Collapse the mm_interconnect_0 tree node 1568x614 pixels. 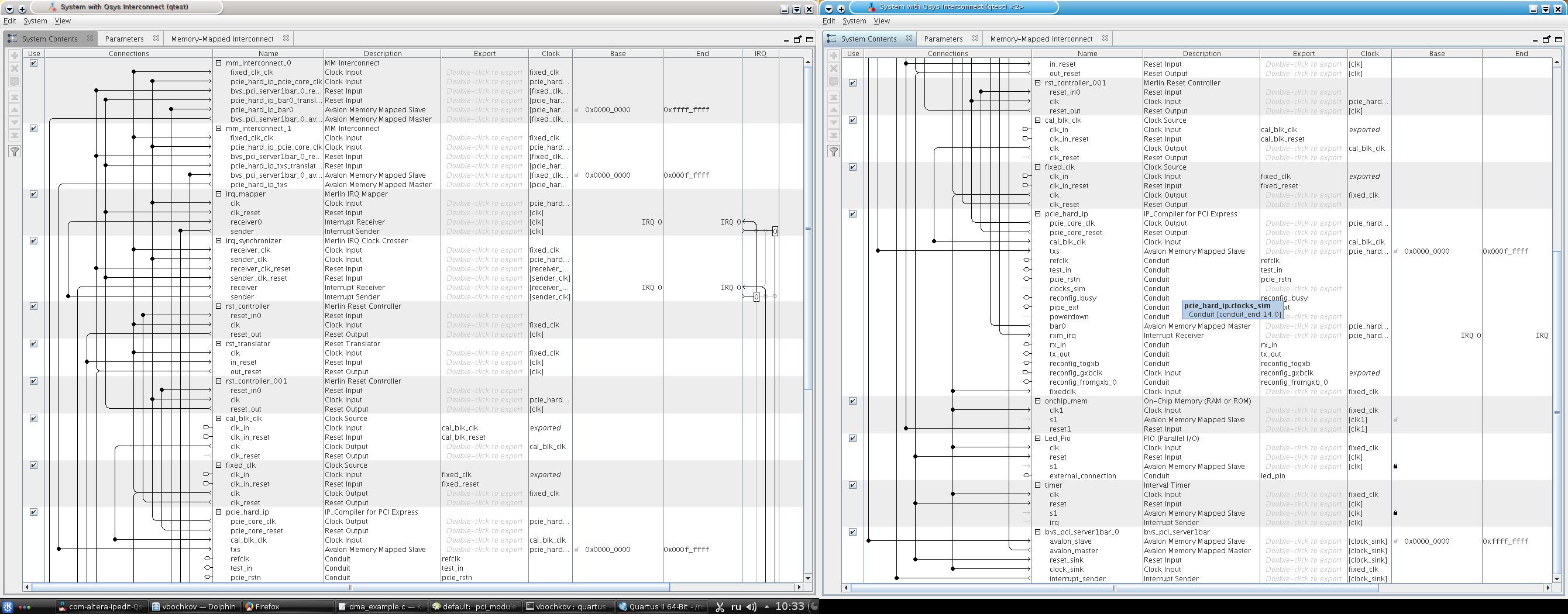[x=218, y=63]
